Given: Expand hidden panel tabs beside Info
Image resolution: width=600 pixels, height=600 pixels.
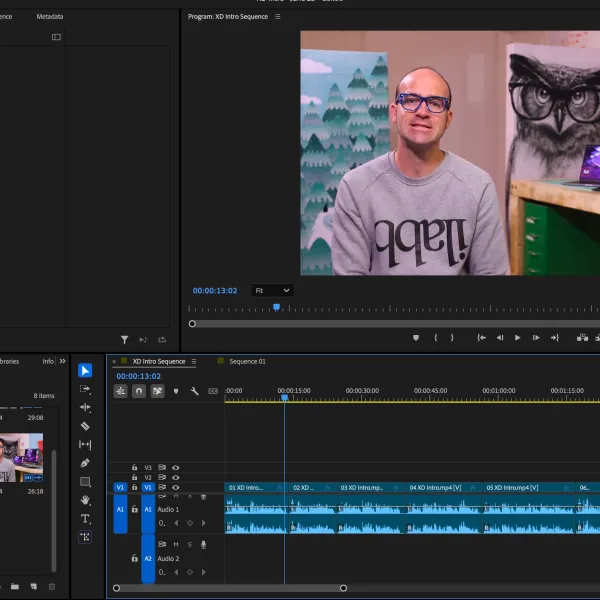Looking at the screenshot, I should point(62,361).
